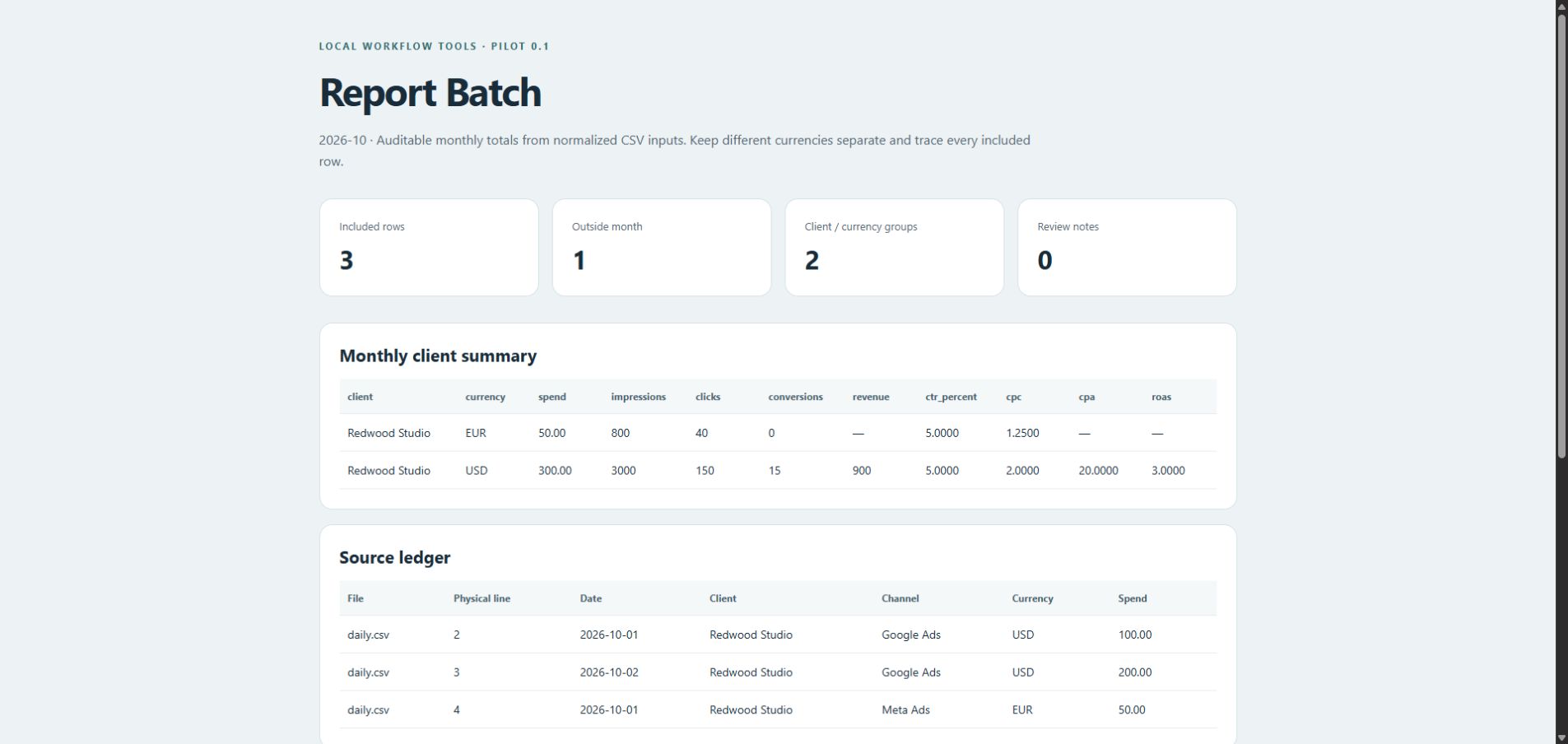Click the scrollbar down arrow

click(1561, 738)
